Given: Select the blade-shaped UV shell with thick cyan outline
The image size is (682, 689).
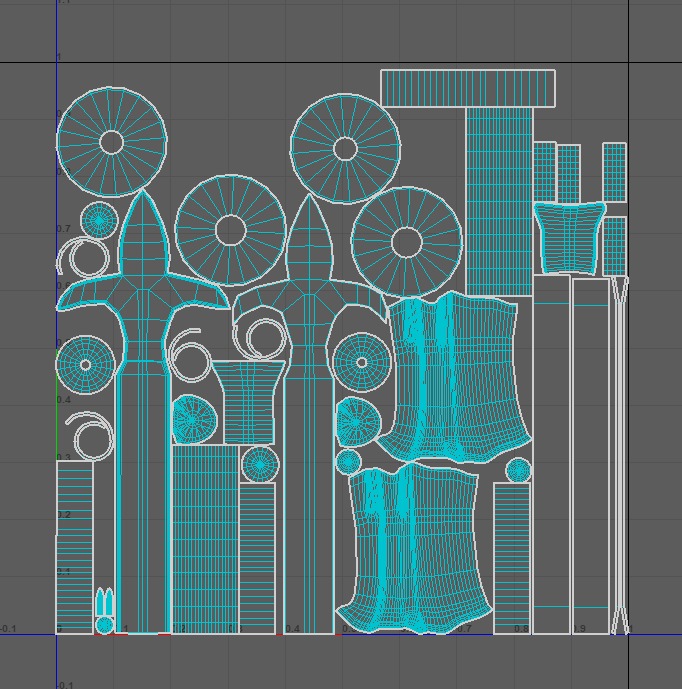Looking at the screenshot, I should [x=143, y=413].
